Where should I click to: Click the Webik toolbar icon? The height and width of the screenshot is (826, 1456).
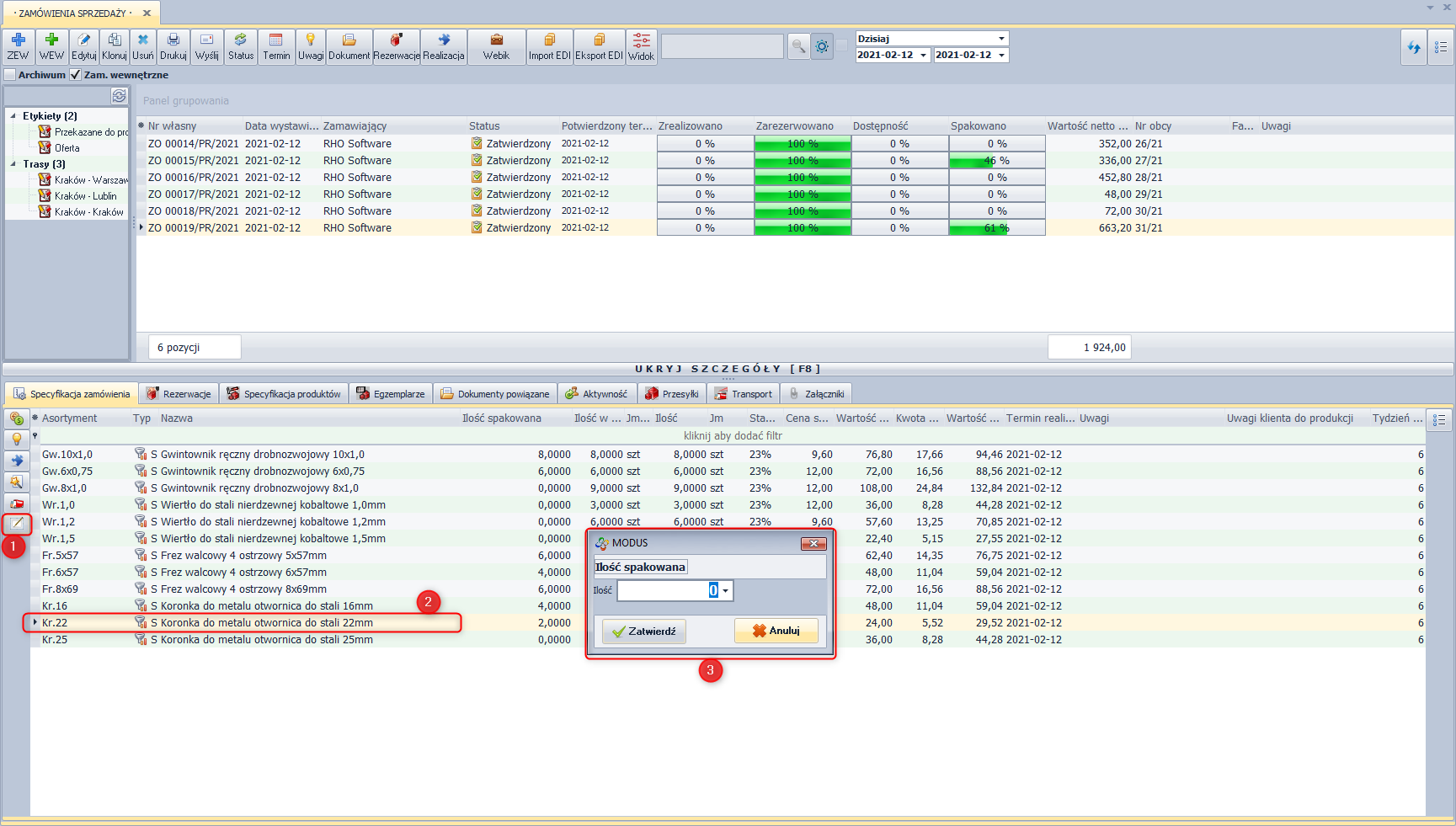tap(496, 46)
